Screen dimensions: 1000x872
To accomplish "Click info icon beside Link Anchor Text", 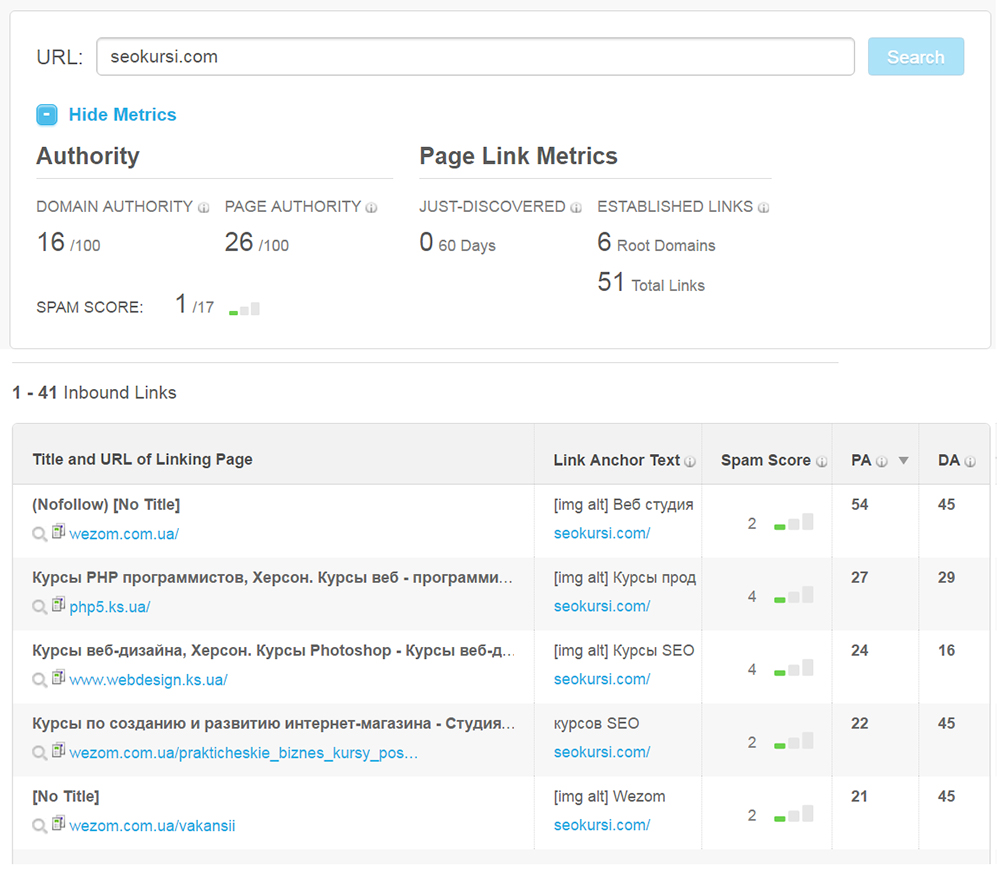I will point(689,461).
